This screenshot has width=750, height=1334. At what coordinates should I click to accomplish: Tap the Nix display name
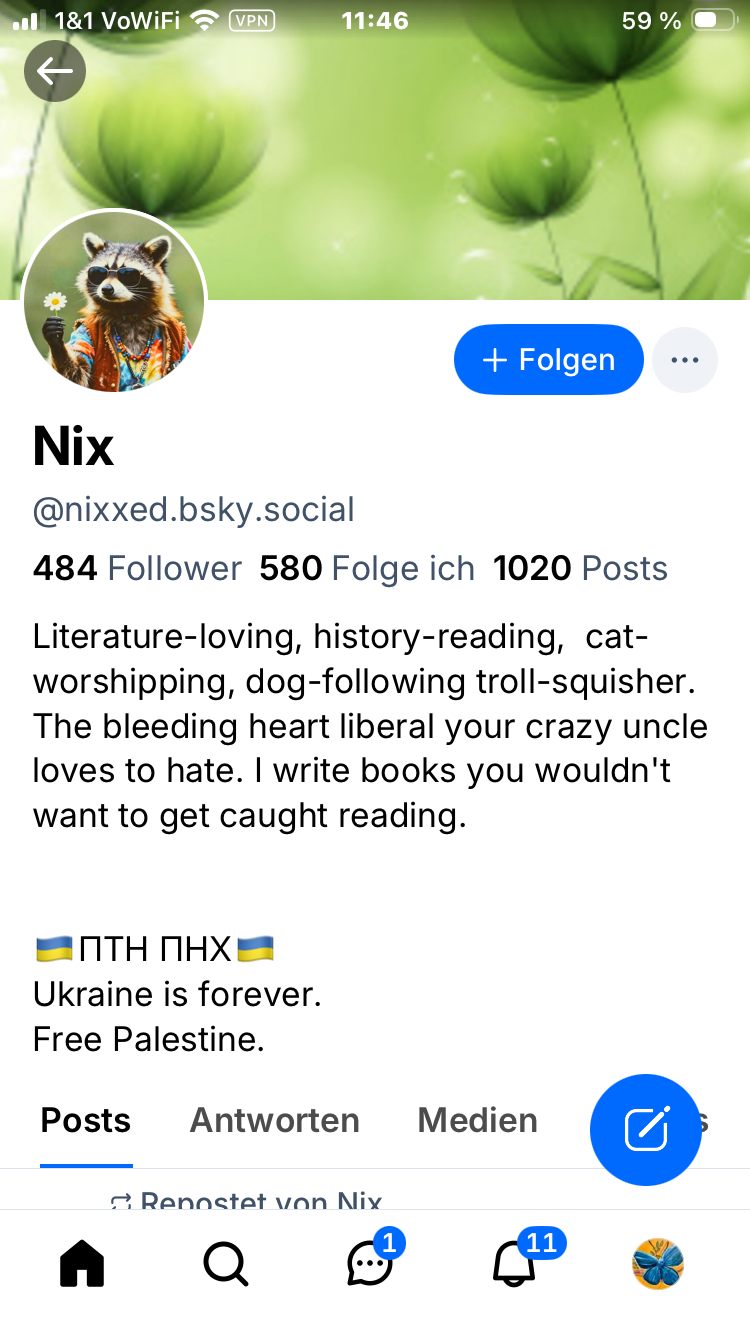74,446
